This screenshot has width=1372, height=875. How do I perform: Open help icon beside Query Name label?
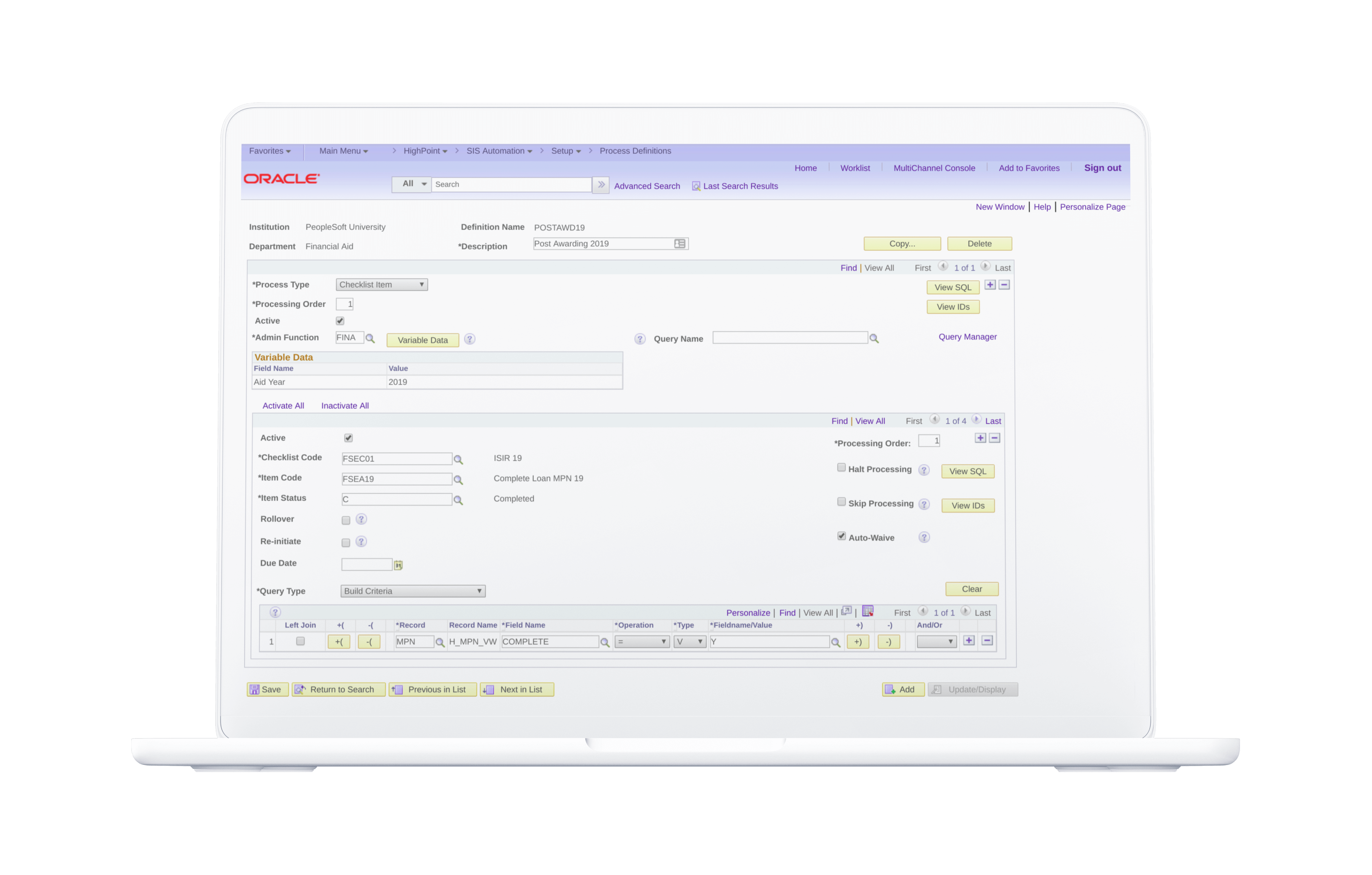coord(640,339)
